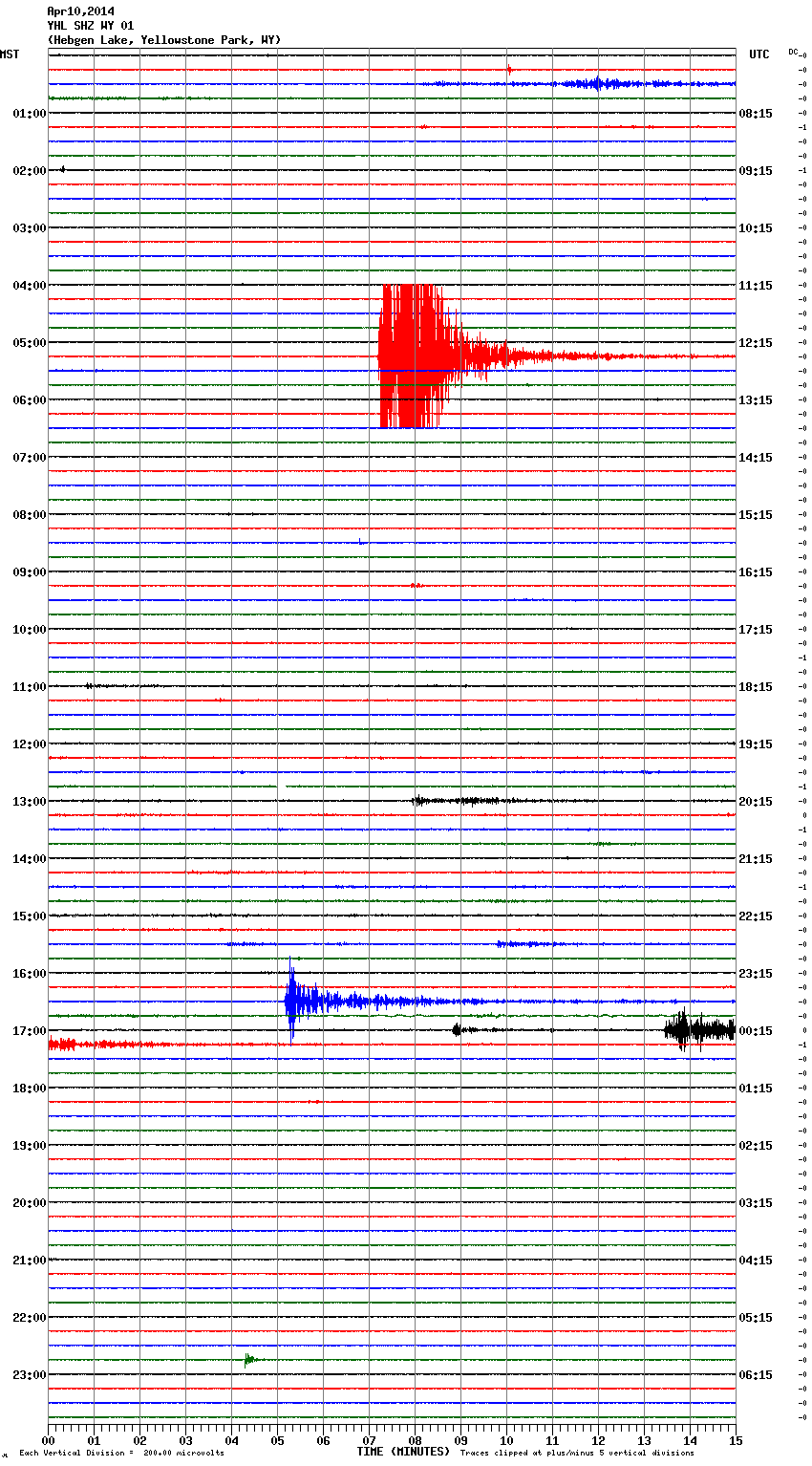Click minute 10 on the bottom axis
This screenshot has height=1466, width=812.
tap(506, 1440)
